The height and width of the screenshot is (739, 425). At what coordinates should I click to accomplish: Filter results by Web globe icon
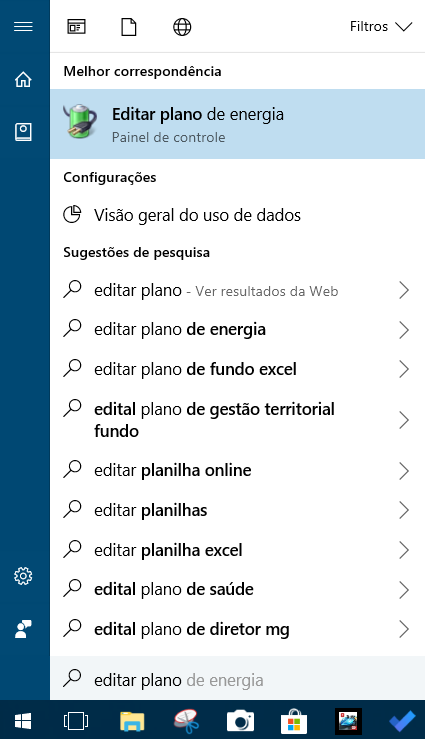(182, 27)
